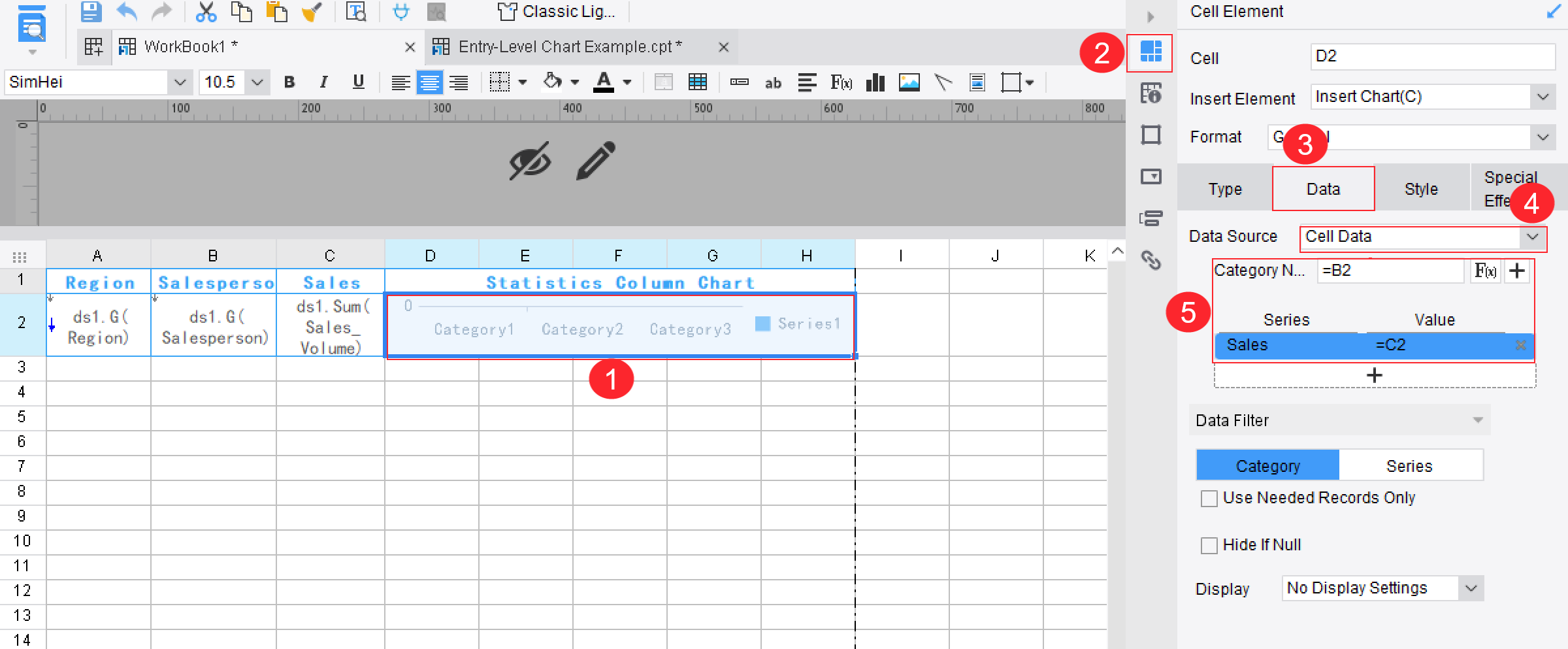1568x649 pixels.
Task: Click the Format Painter brush icon
Action: [x=312, y=12]
